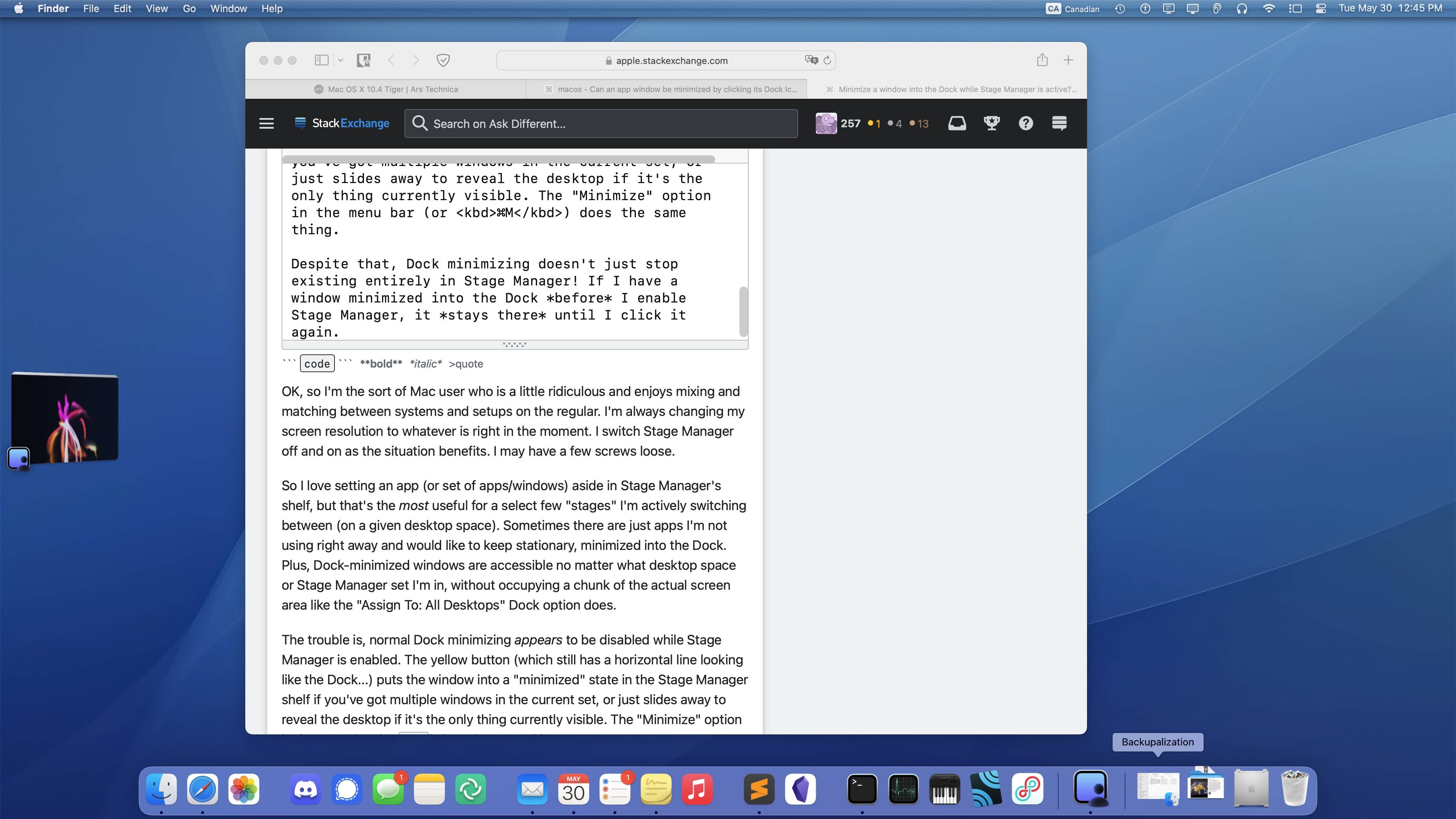The width and height of the screenshot is (1456, 819).
Task: Open Control Center in menu bar
Action: click(1320, 9)
